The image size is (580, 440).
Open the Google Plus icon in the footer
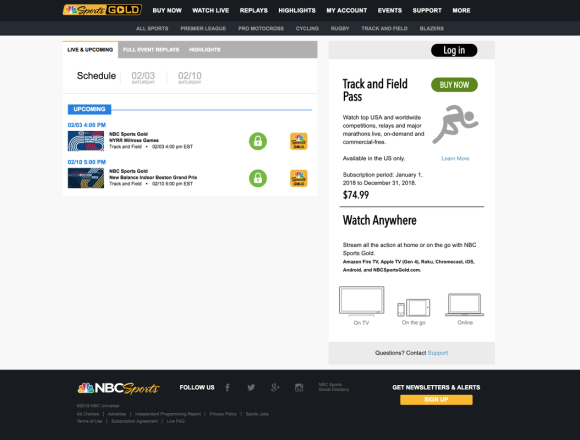[275, 387]
